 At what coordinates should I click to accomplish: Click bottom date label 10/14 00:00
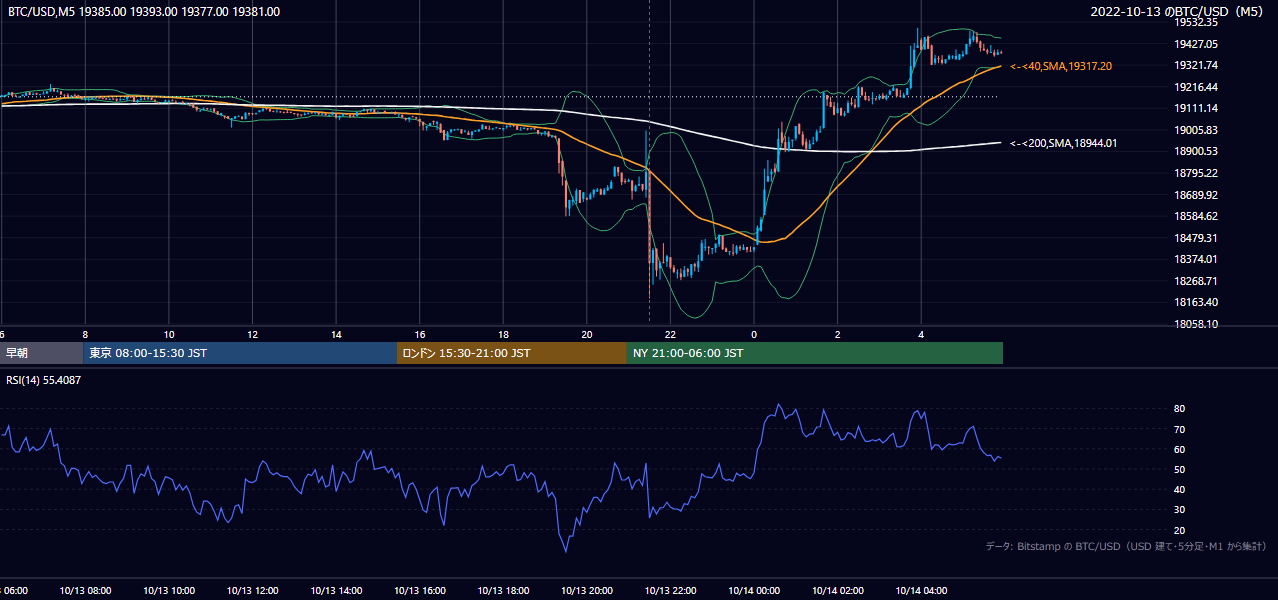pos(754,591)
